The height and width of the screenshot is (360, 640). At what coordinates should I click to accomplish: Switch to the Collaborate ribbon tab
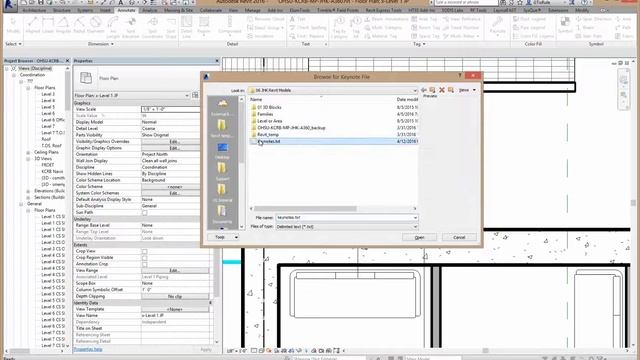coord(211,10)
